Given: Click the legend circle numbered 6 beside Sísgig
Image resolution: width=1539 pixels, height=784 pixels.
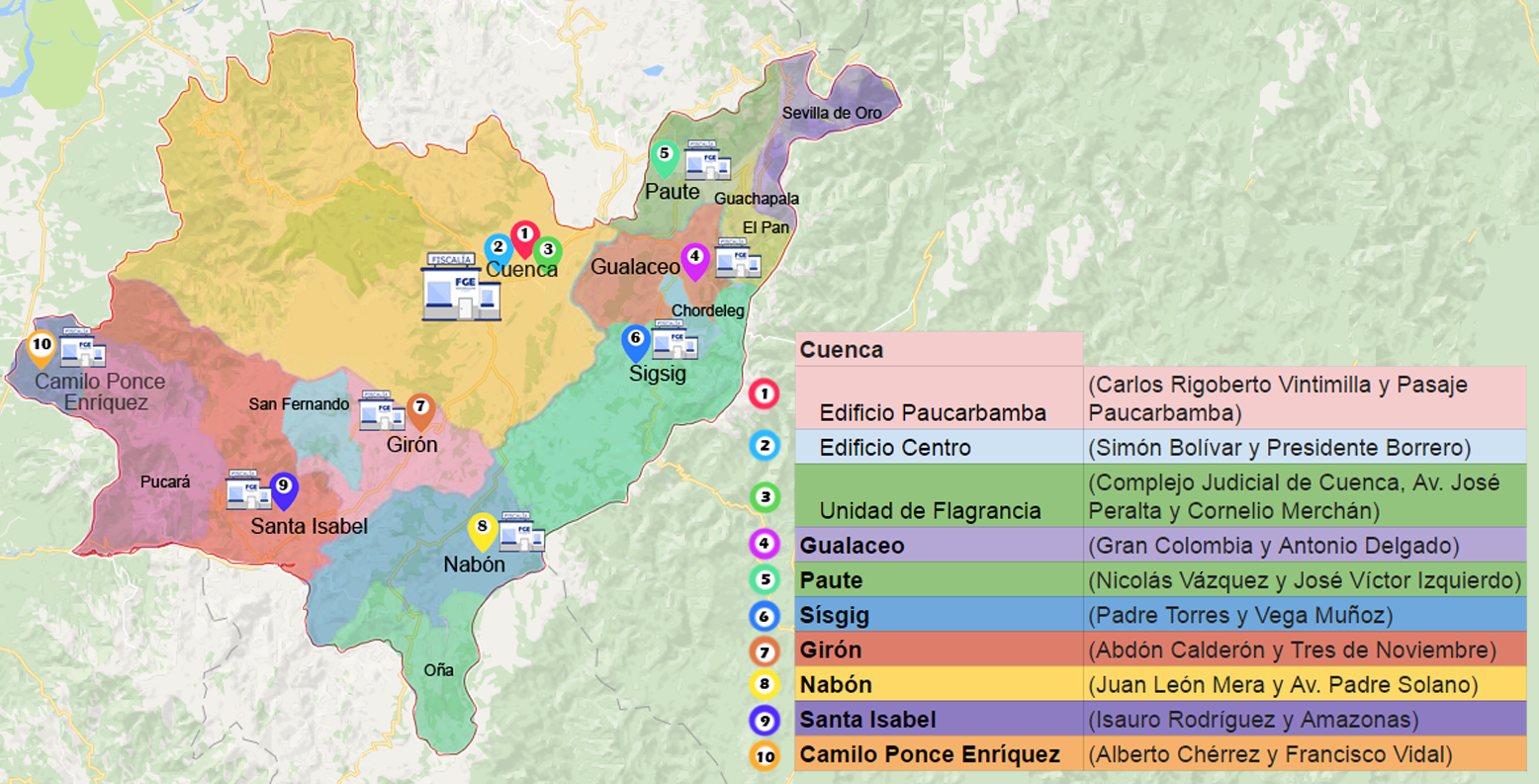Looking at the screenshot, I should pyautogui.click(x=765, y=616).
